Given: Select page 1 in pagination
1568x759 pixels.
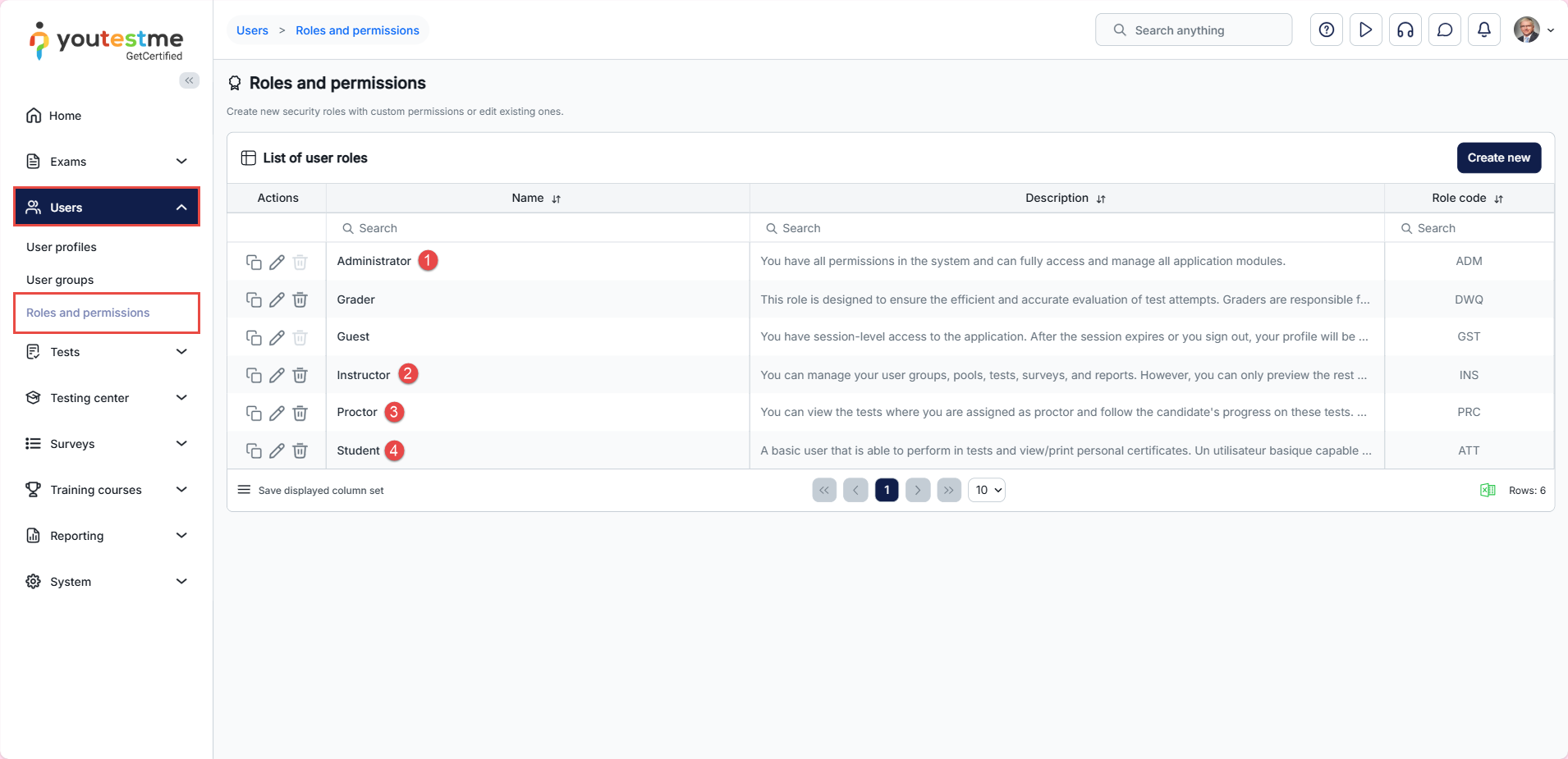Looking at the screenshot, I should (887, 490).
